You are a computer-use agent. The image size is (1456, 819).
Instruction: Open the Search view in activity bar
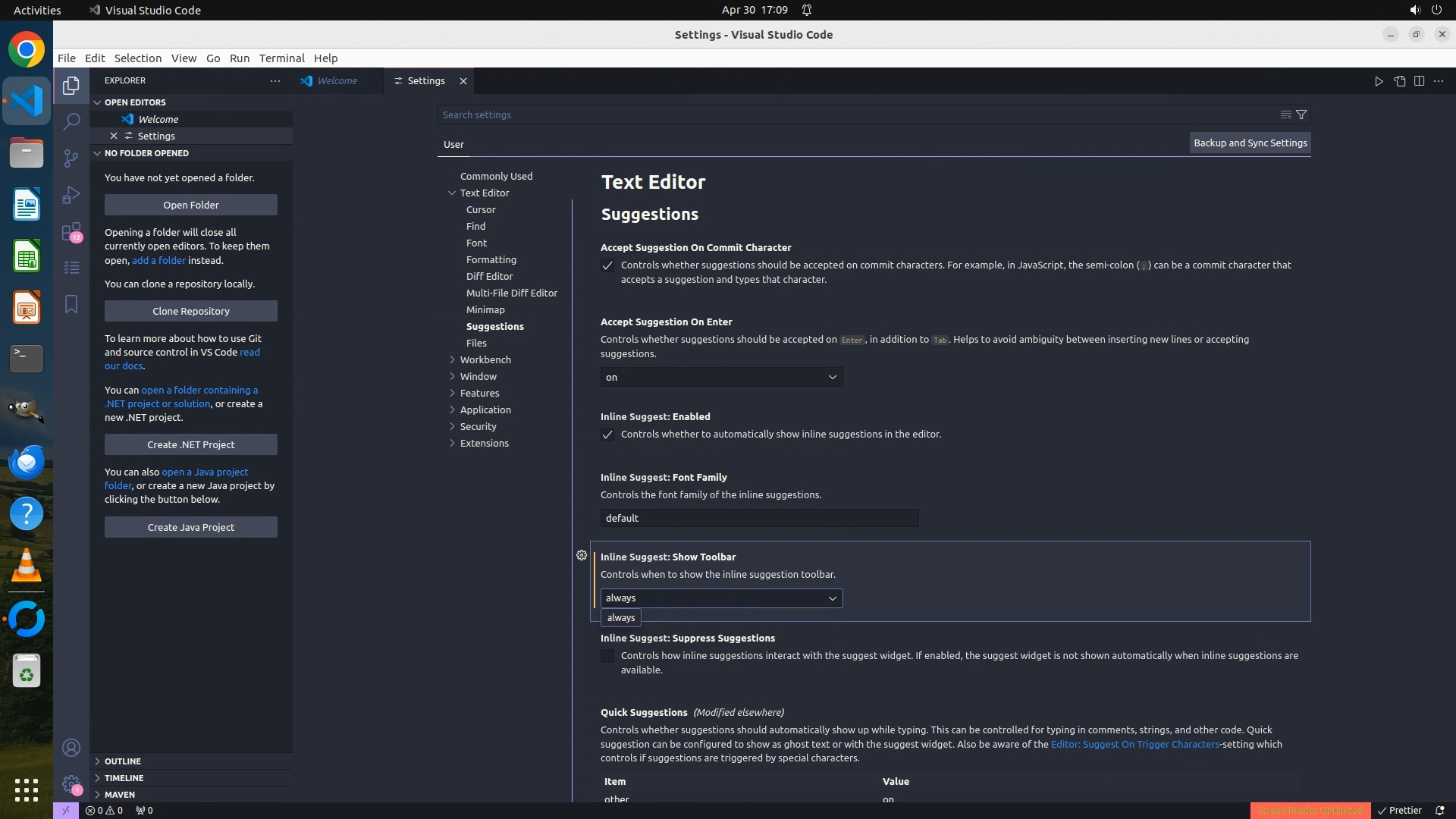(x=71, y=121)
